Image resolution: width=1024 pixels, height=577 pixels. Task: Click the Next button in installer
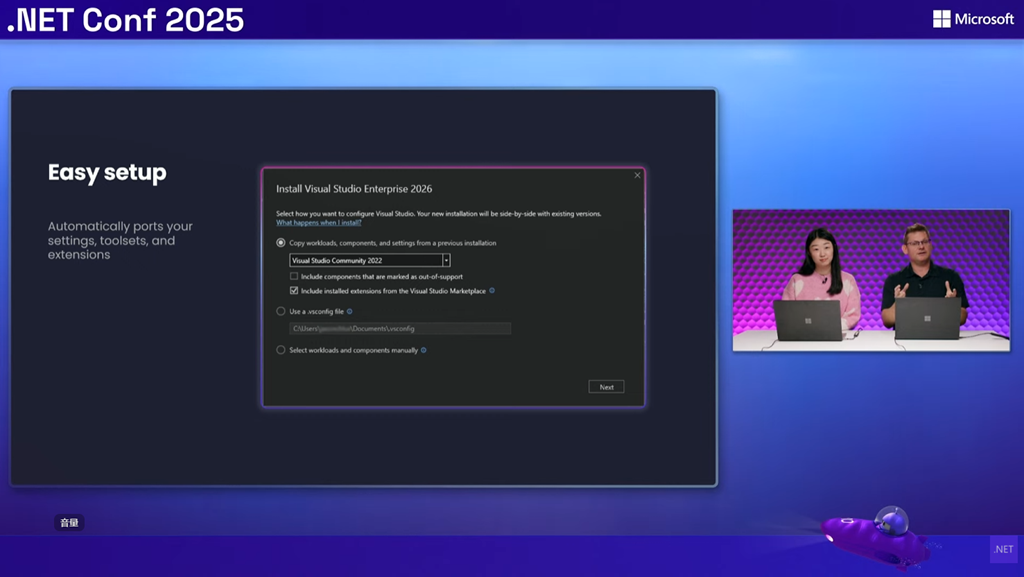click(x=606, y=386)
